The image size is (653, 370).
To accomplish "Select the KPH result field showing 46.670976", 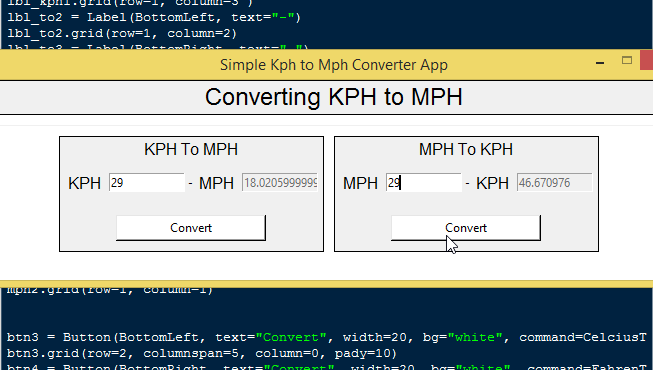I will (x=554, y=182).
